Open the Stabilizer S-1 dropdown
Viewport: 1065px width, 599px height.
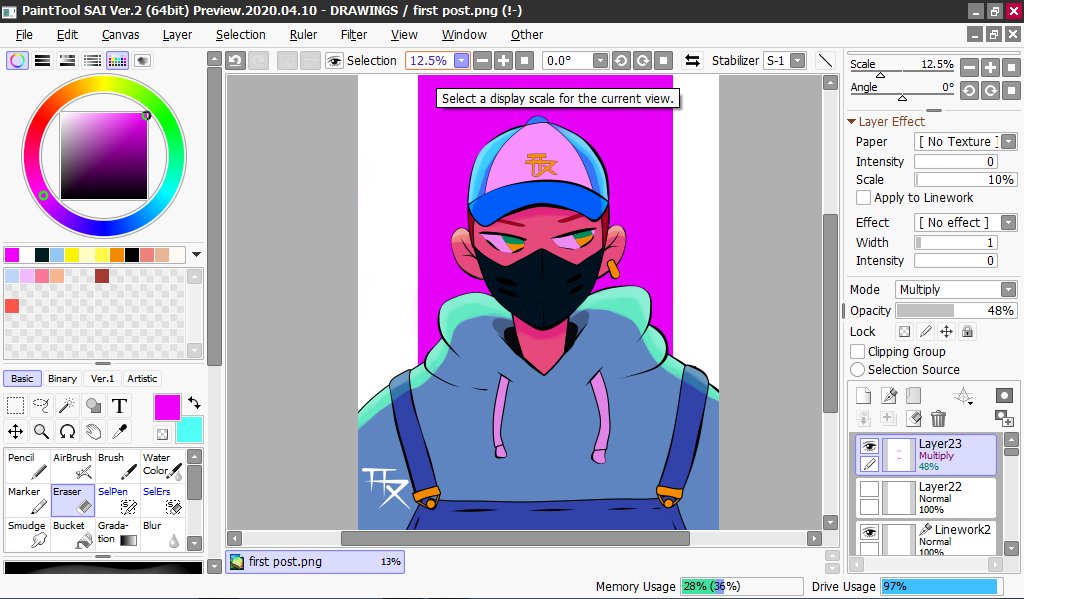[x=798, y=60]
